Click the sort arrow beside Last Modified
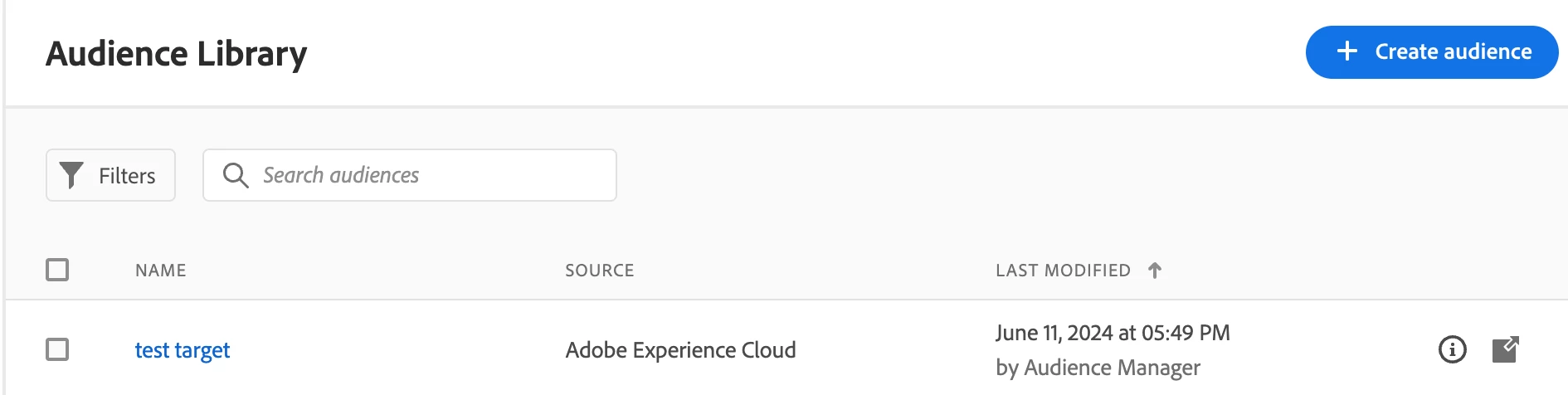Image resolution: width=1568 pixels, height=395 pixels. click(x=1155, y=271)
